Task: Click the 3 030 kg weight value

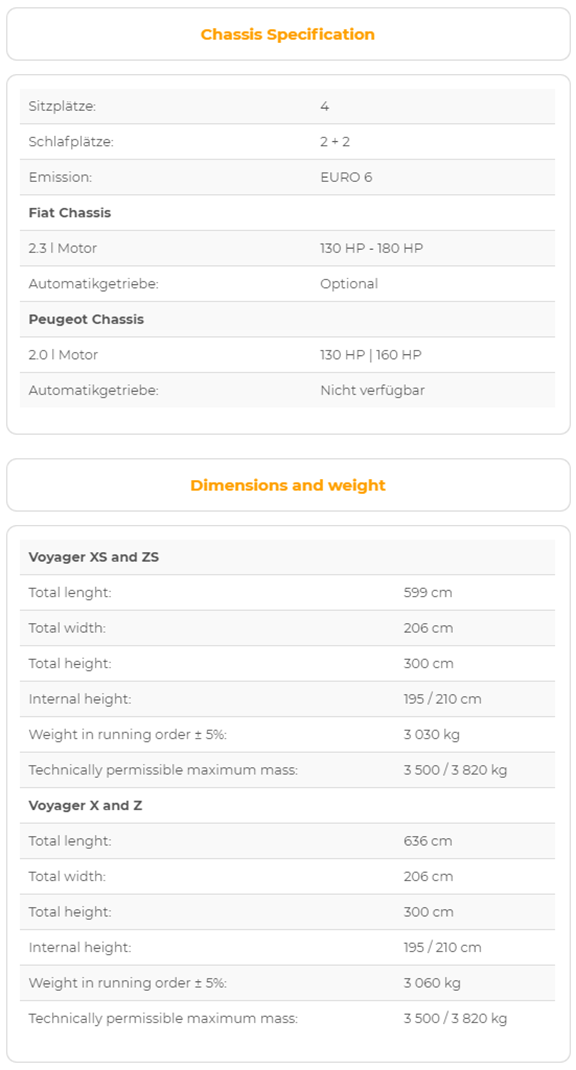Action: [x=432, y=734]
